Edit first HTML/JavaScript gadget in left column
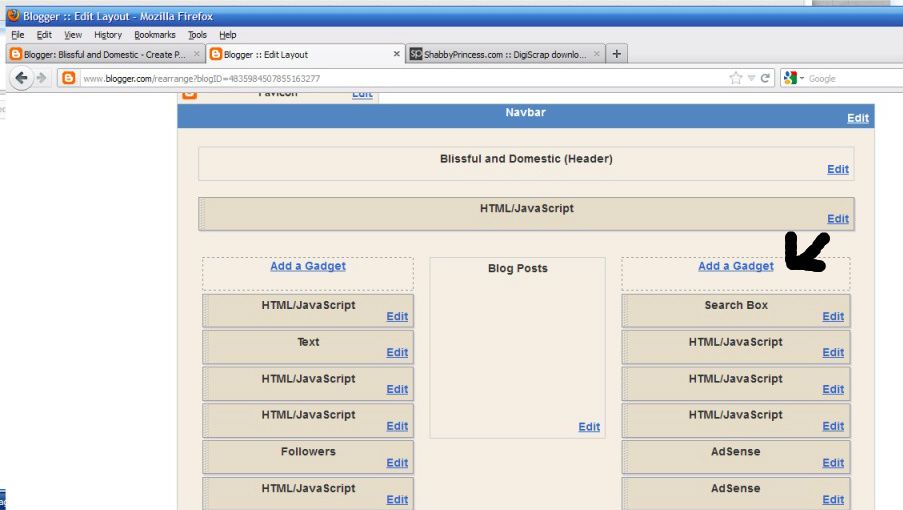903x510 pixels. (x=397, y=316)
